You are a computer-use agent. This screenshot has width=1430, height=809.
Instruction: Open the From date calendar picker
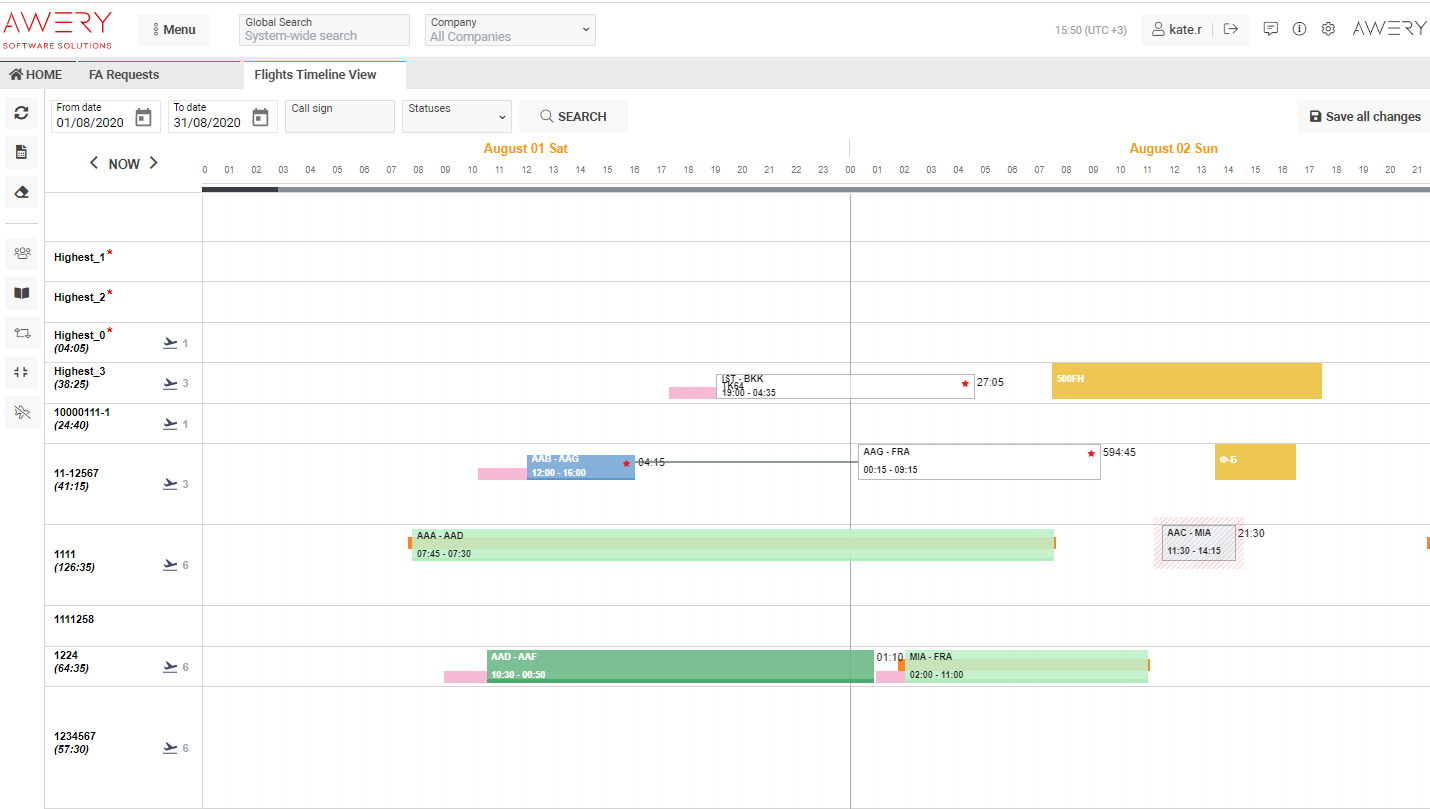point(143,117)
